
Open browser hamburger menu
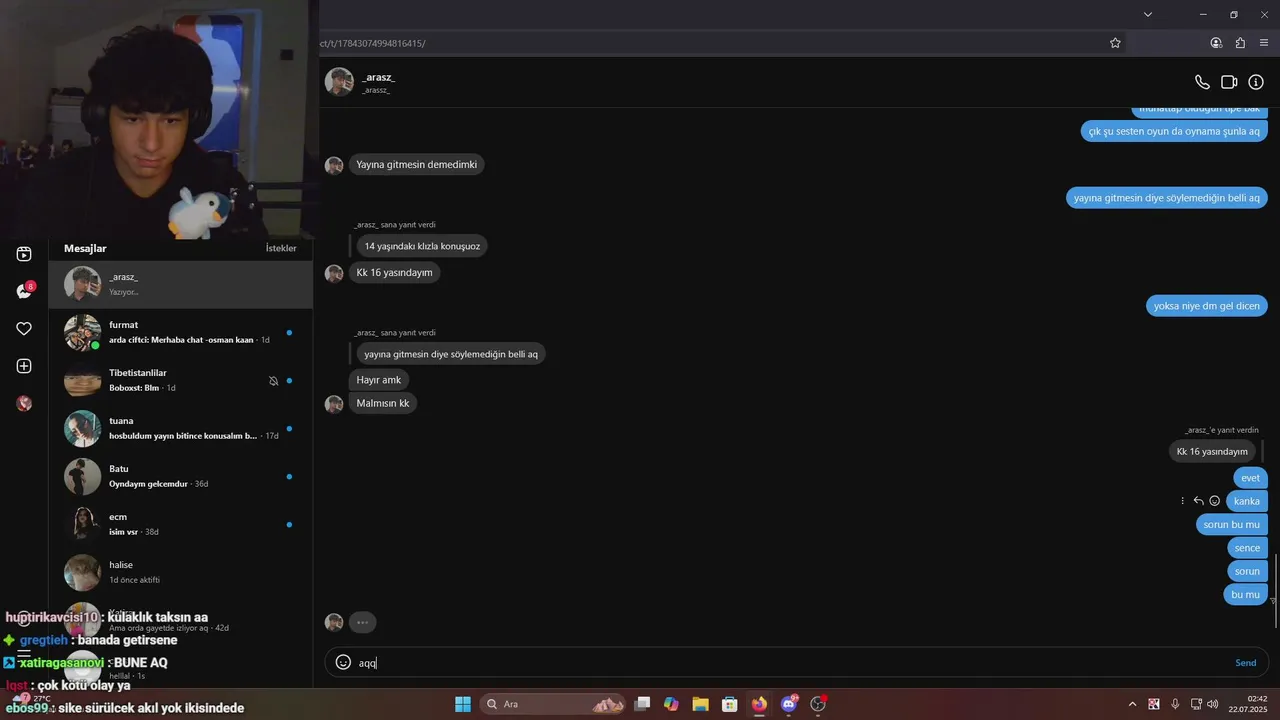coord(1264,43)
